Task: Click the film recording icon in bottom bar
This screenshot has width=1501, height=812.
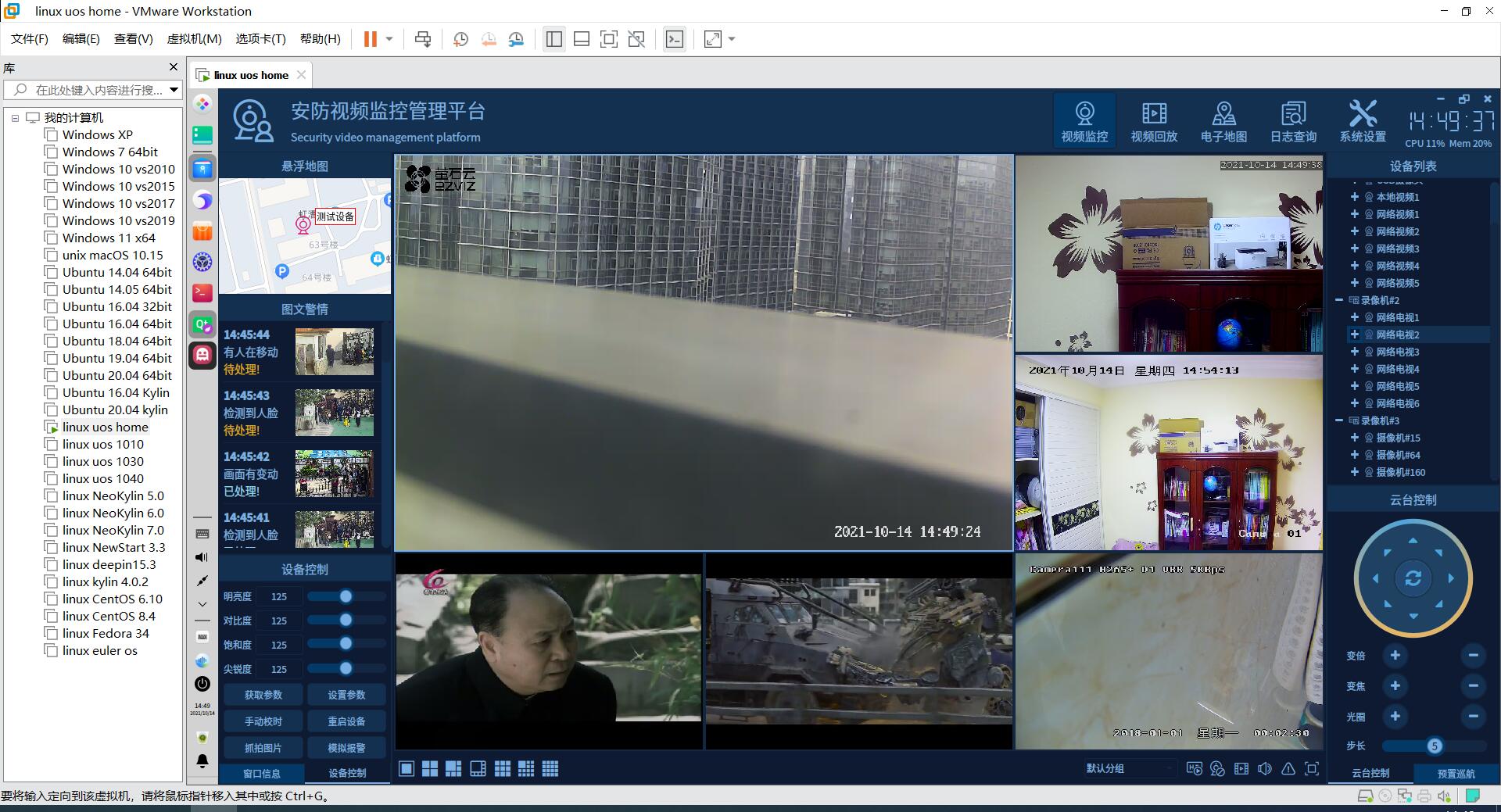Action: coord(1241,769)
